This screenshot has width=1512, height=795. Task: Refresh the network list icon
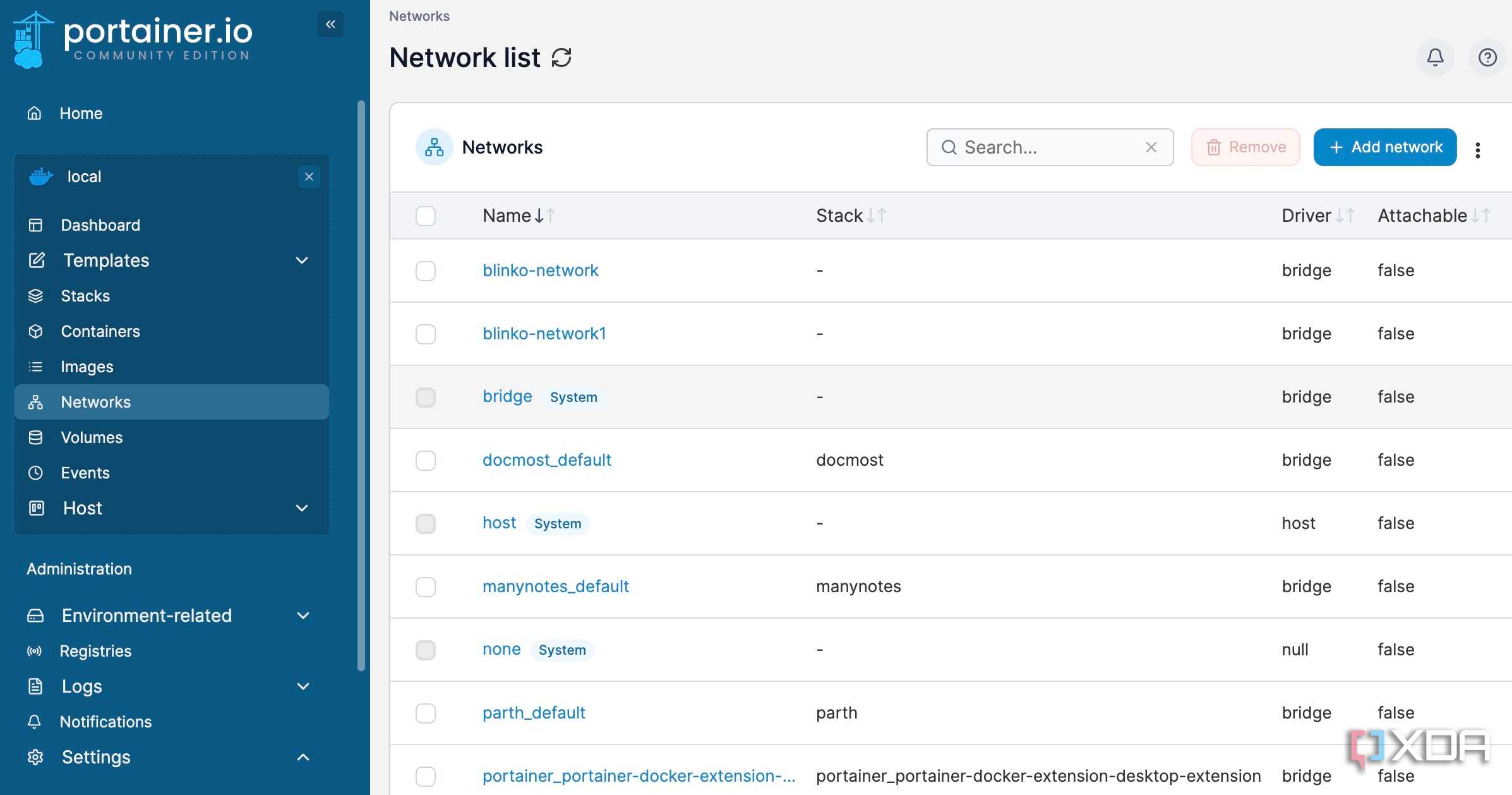[561, 58]
